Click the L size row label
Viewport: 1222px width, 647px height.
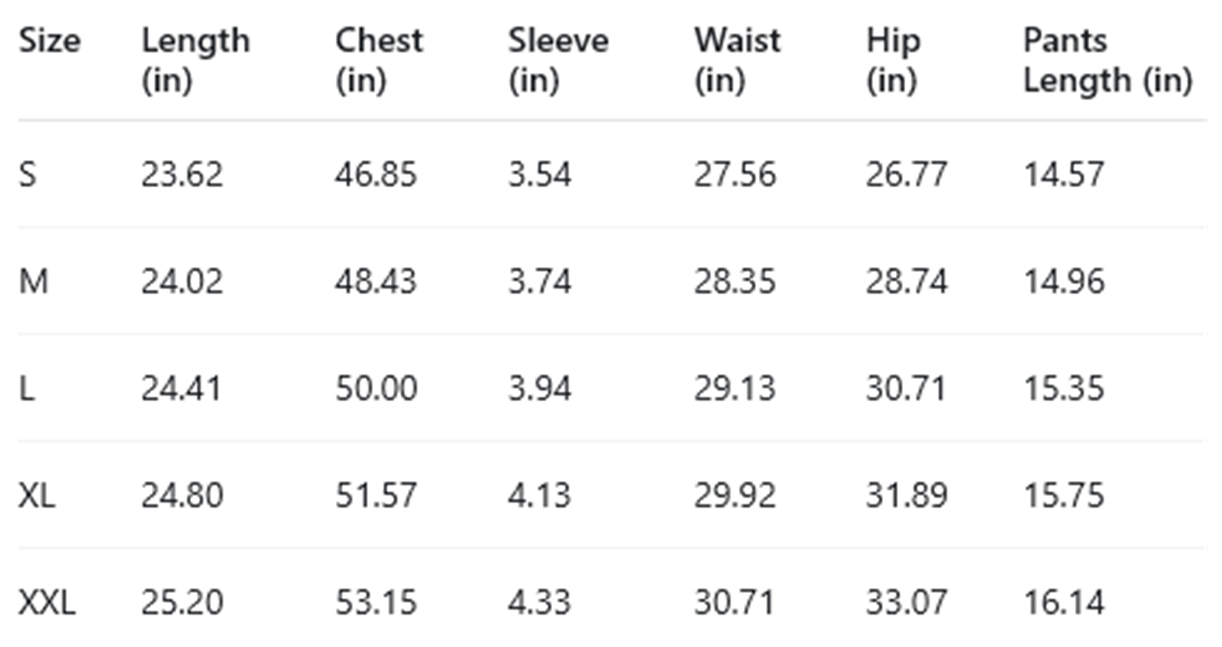[x=27, y=388]
